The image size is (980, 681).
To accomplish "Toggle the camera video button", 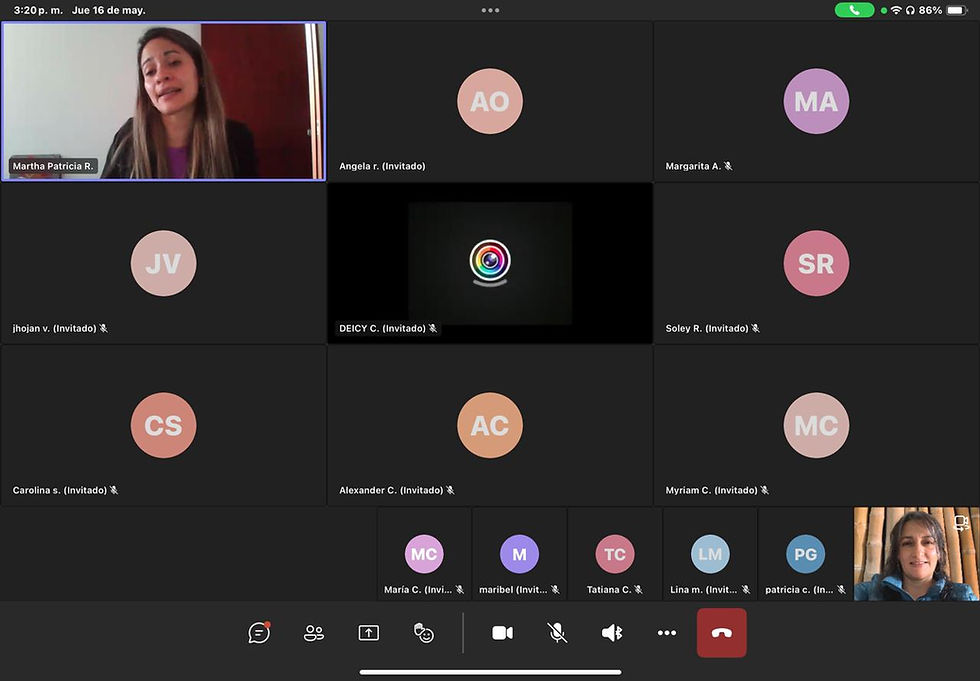I will click(502, 633).
